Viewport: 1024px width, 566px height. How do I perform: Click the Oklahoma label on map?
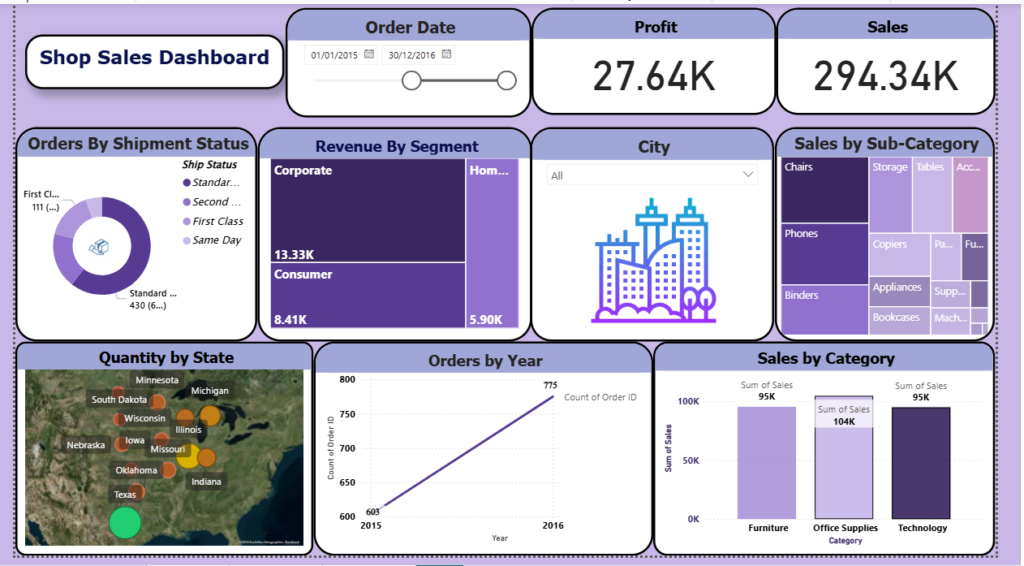[136, 470]
